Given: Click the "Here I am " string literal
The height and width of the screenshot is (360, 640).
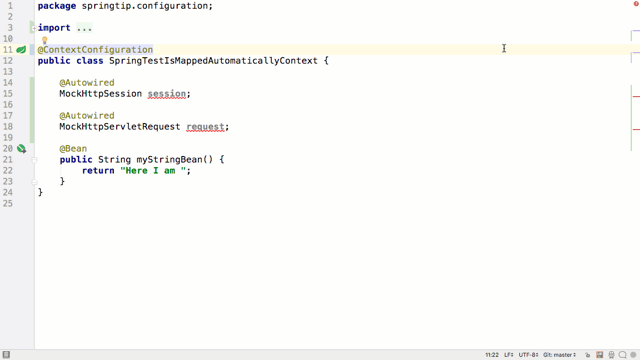Looking at the screenshot, I should [153, 171].
